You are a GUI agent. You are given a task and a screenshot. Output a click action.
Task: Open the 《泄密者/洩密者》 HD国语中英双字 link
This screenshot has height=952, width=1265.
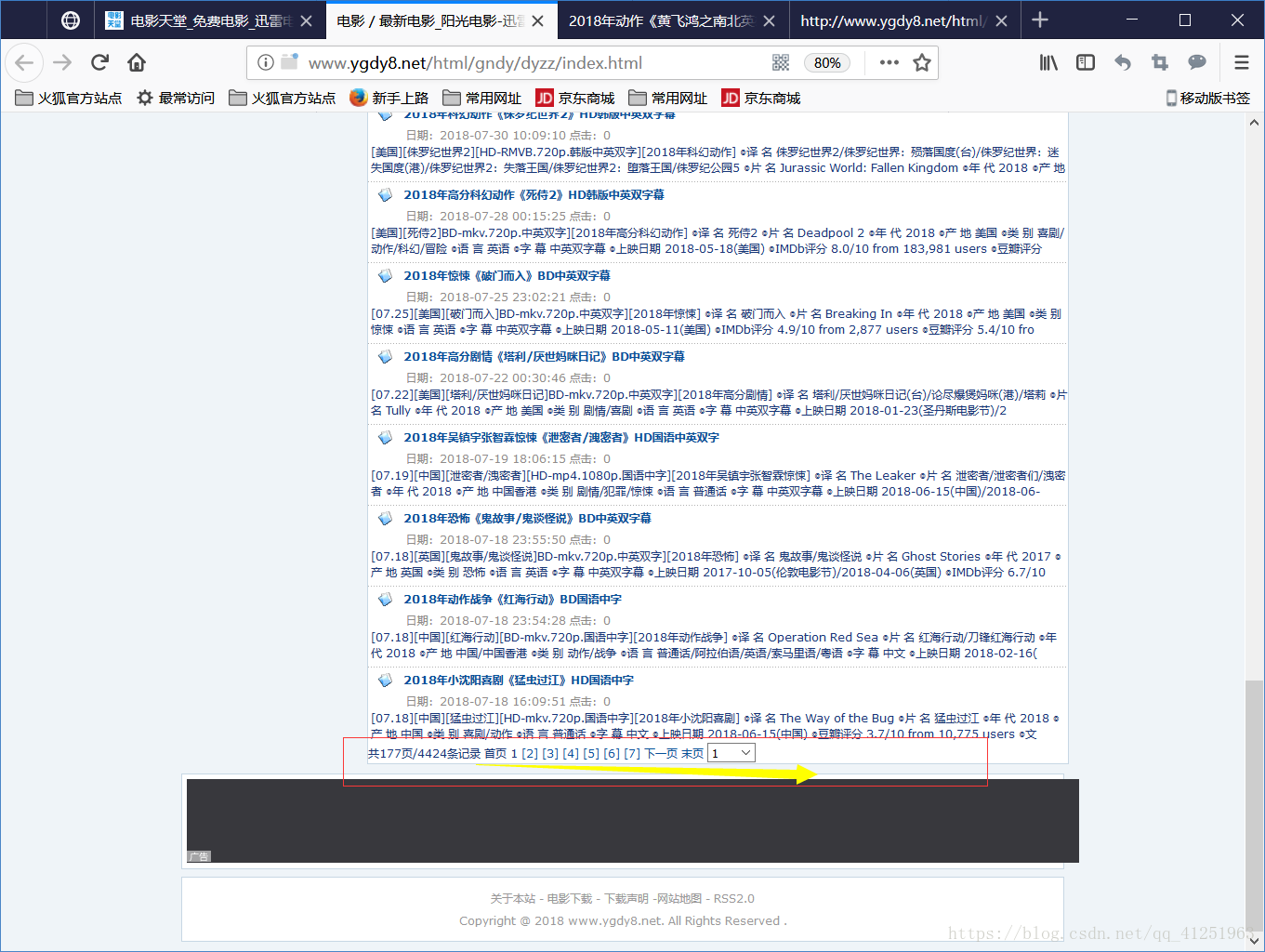tap(561, 437)
